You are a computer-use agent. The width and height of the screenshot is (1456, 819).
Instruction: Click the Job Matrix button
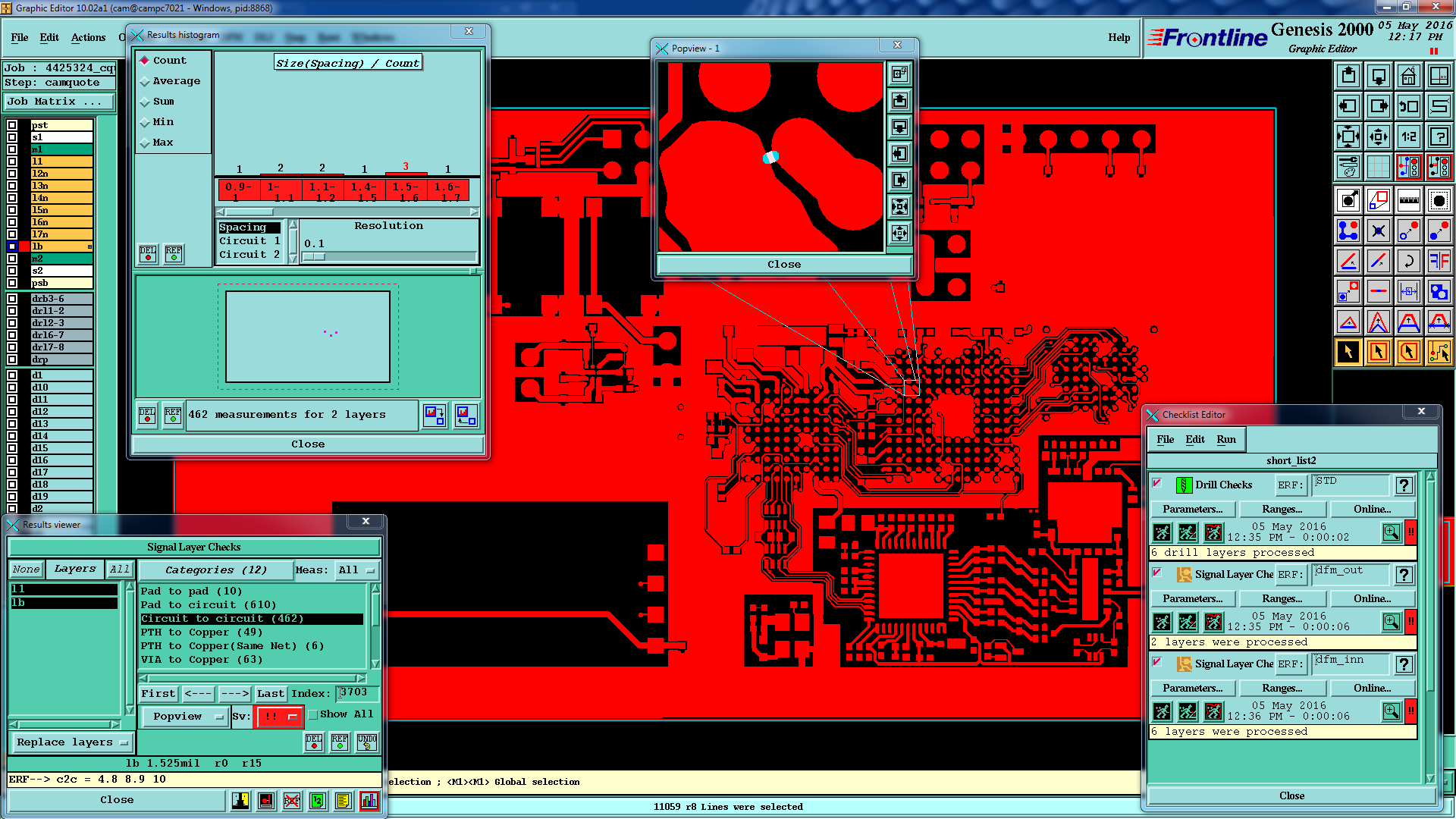pyautogui.click(x=59, y=102)
